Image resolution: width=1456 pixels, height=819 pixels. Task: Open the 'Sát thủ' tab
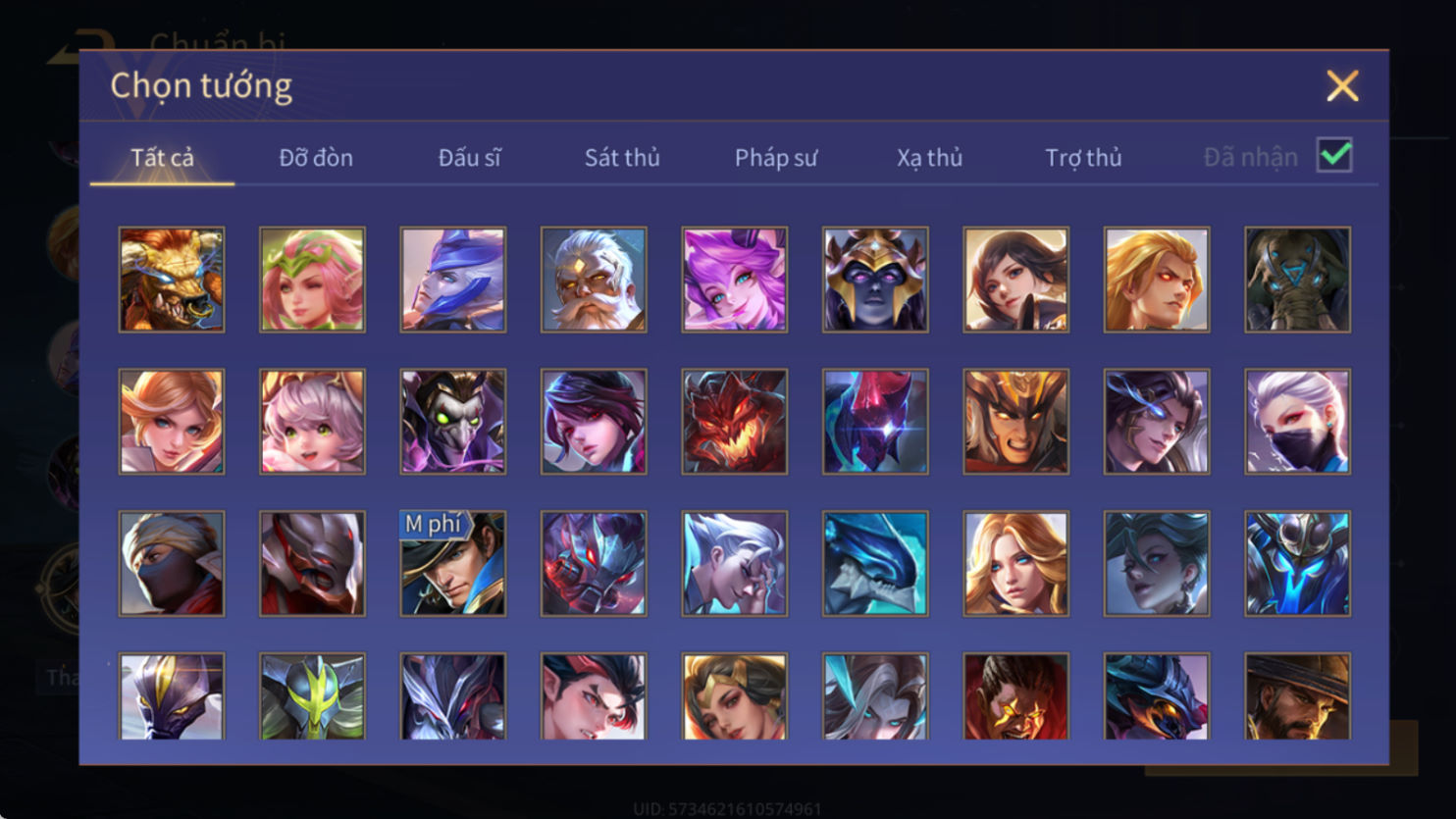pyautogui.click(x=622, y=157)
